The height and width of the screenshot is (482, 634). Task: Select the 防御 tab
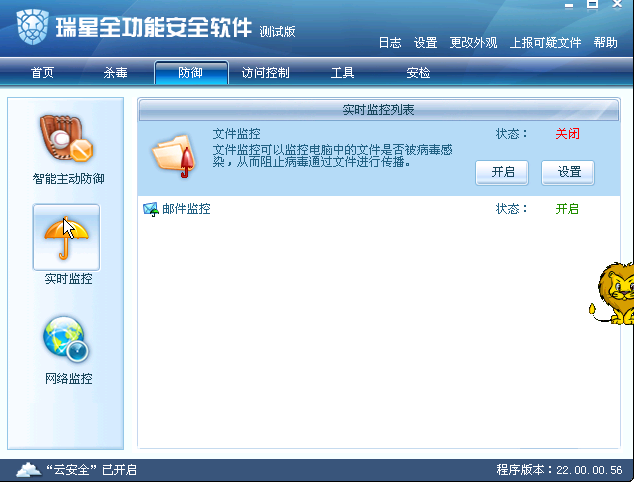pyautogui.click(x=191, y=73)
